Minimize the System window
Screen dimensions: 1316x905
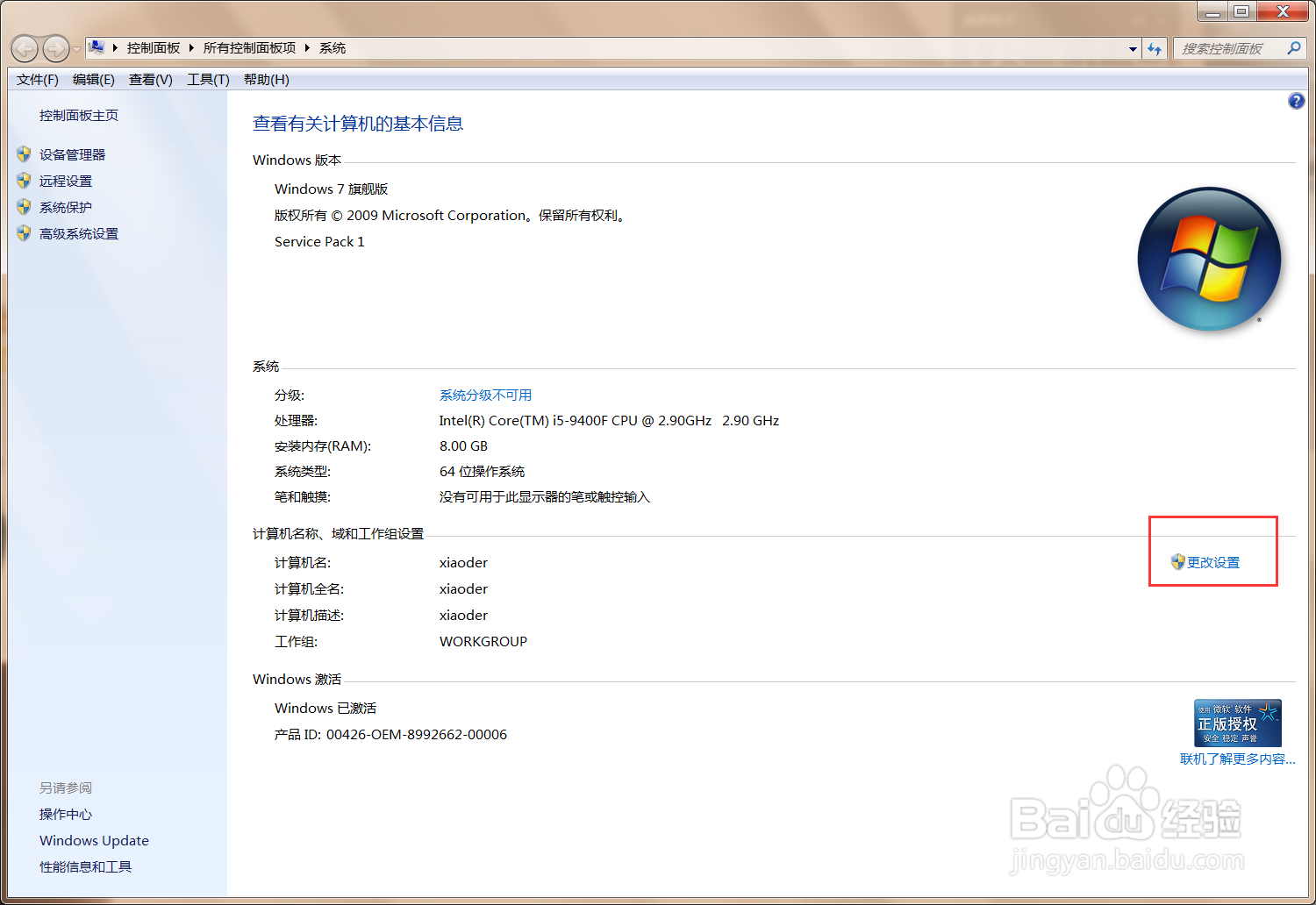1212,11
